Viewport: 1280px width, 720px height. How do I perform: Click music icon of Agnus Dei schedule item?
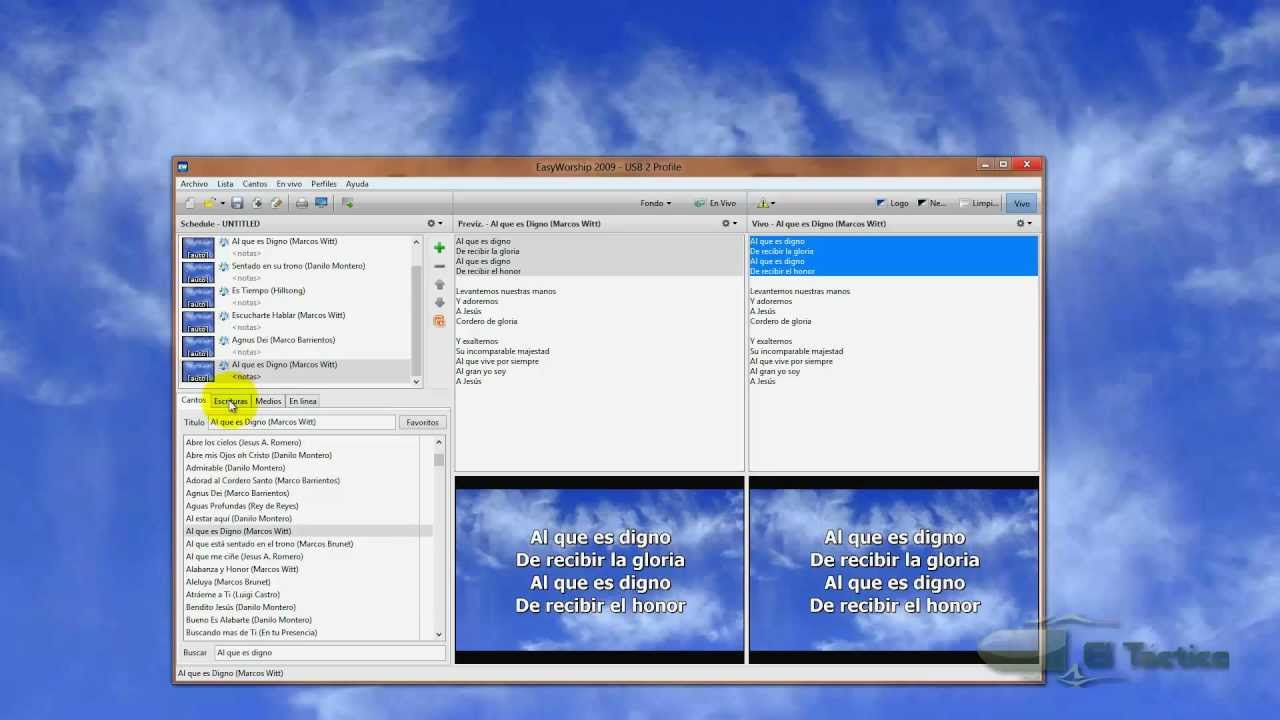click(x=224, y=340)
